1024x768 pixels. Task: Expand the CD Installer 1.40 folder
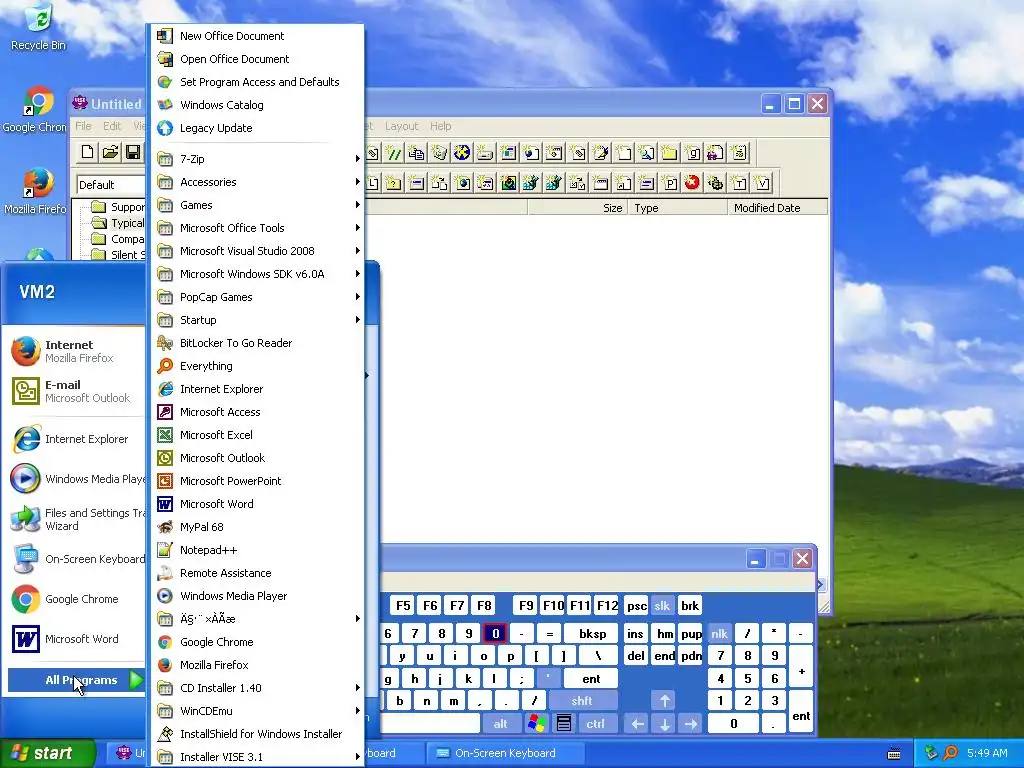click(x=257, y=688)
